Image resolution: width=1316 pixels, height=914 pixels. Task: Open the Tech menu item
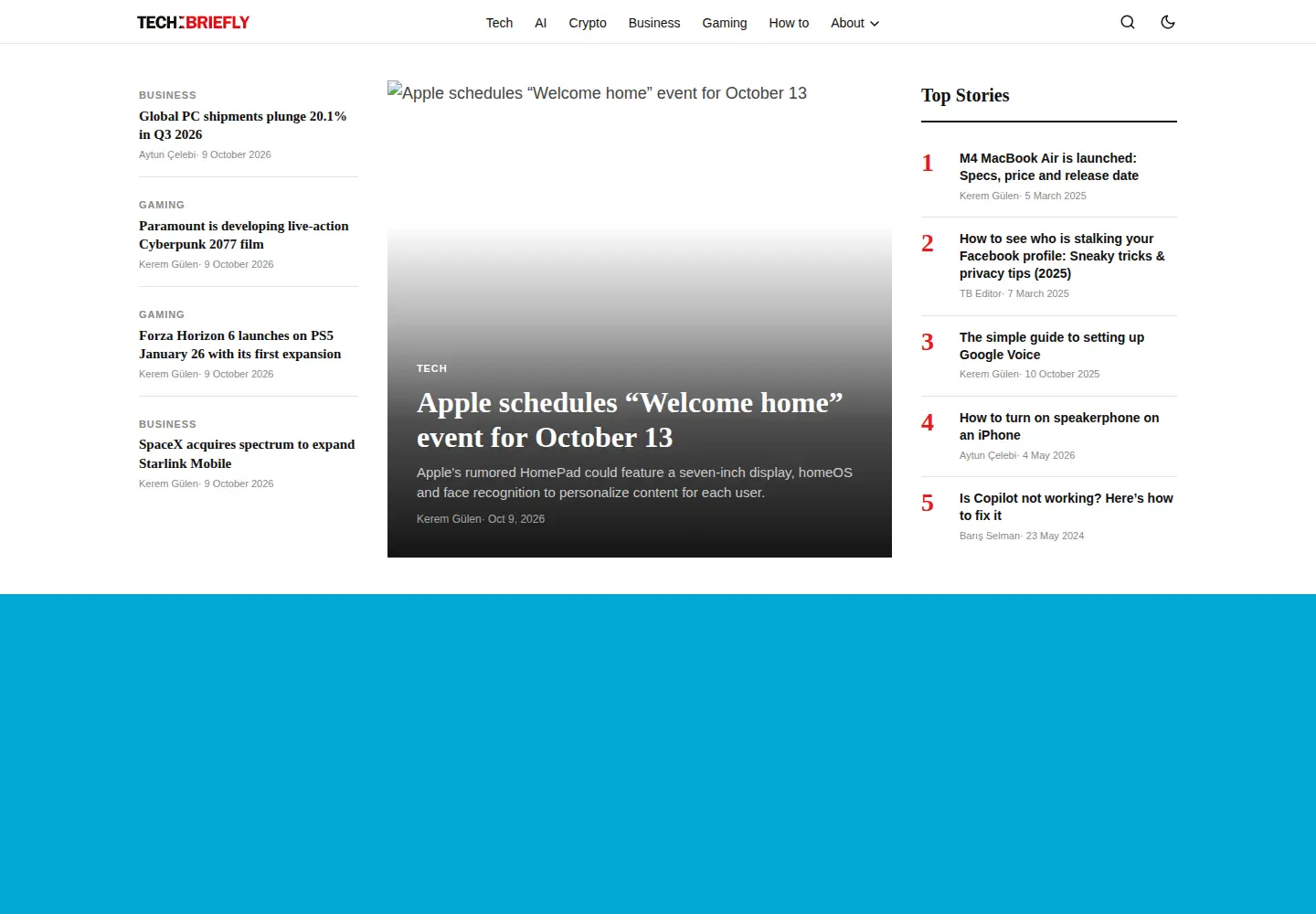(x=499, y=23)
